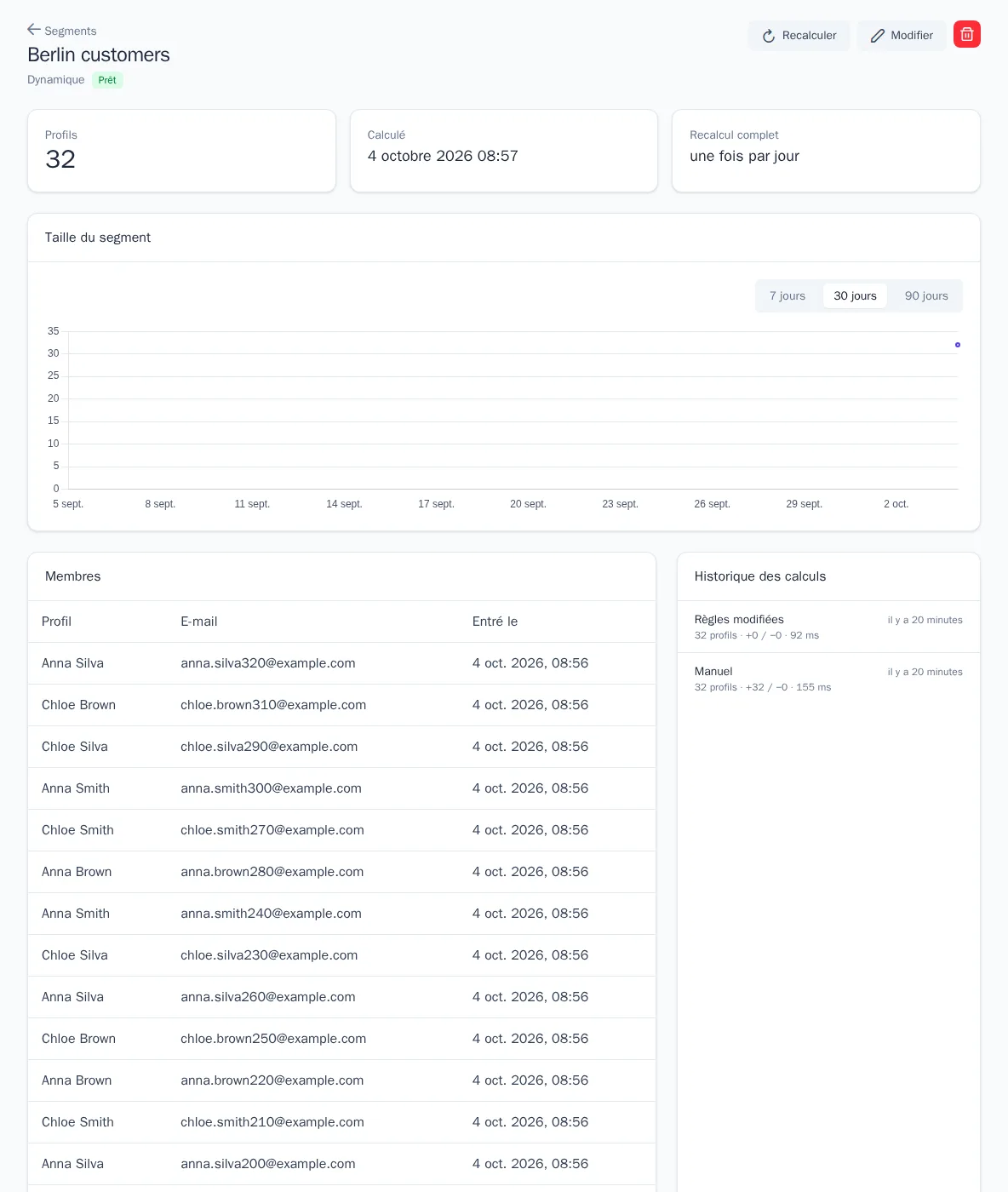
Task: Open the Règles modifiées history entry
Action: (828, 627)
